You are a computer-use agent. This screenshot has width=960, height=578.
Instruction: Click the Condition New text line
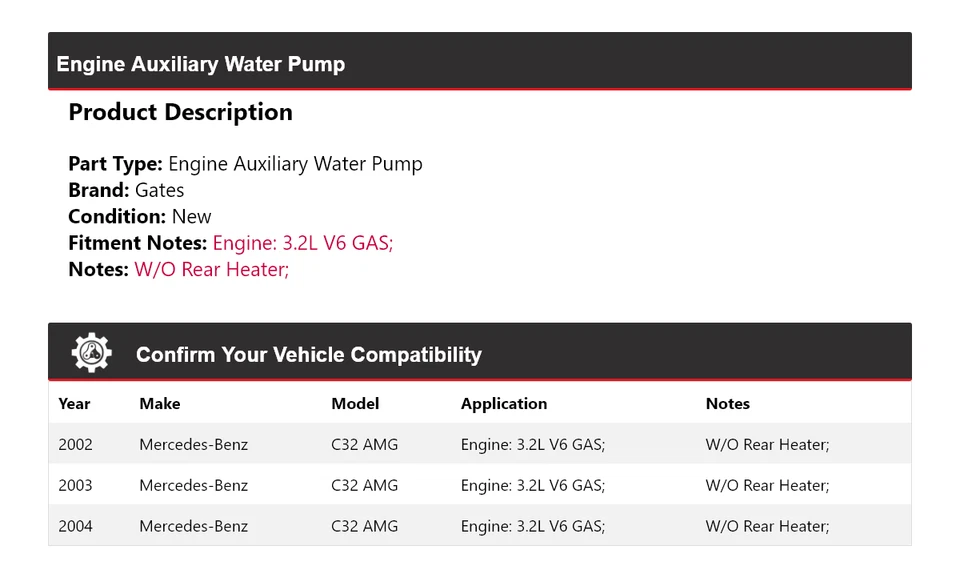(140, 216)
